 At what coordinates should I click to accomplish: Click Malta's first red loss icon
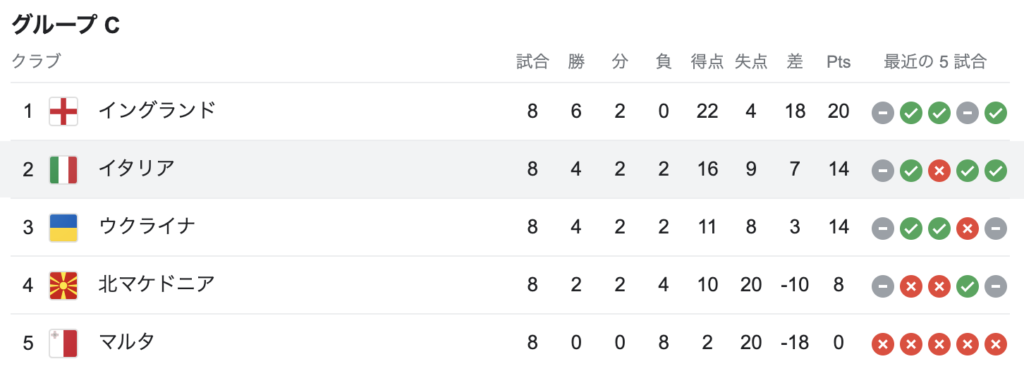point(882,344)
